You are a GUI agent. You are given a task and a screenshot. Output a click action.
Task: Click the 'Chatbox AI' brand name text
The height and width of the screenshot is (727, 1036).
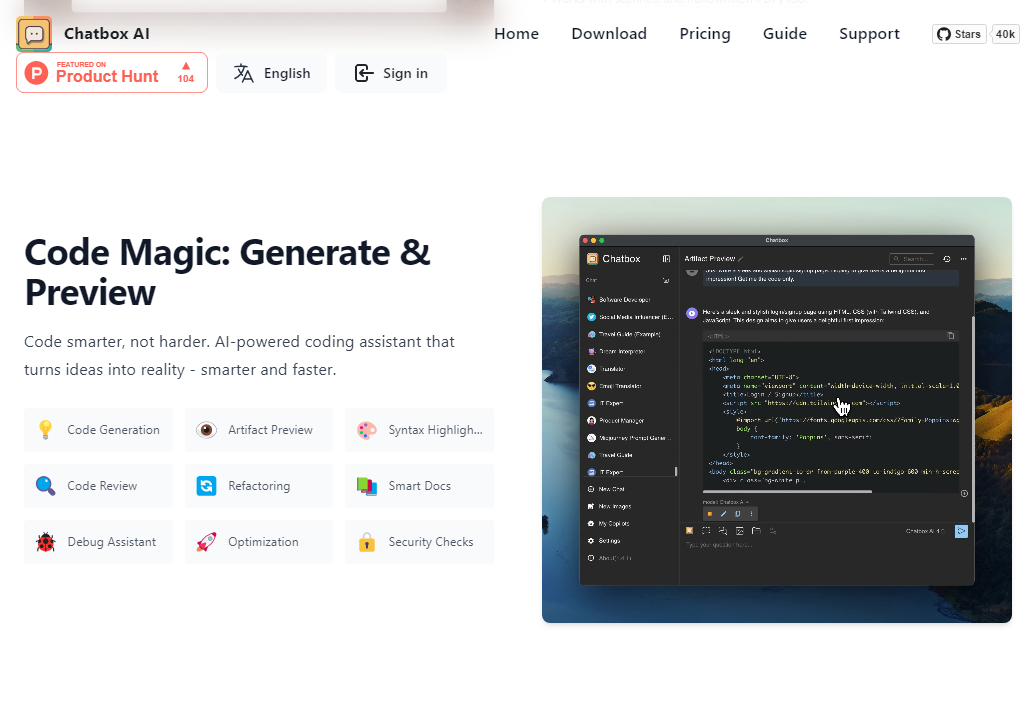pos(107,34)
